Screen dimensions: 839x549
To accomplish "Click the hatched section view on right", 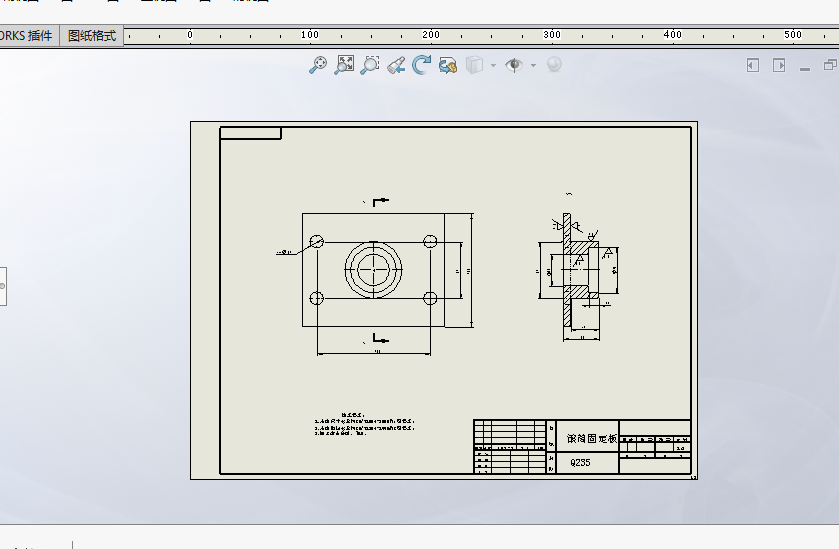I will tap(579, 270).
